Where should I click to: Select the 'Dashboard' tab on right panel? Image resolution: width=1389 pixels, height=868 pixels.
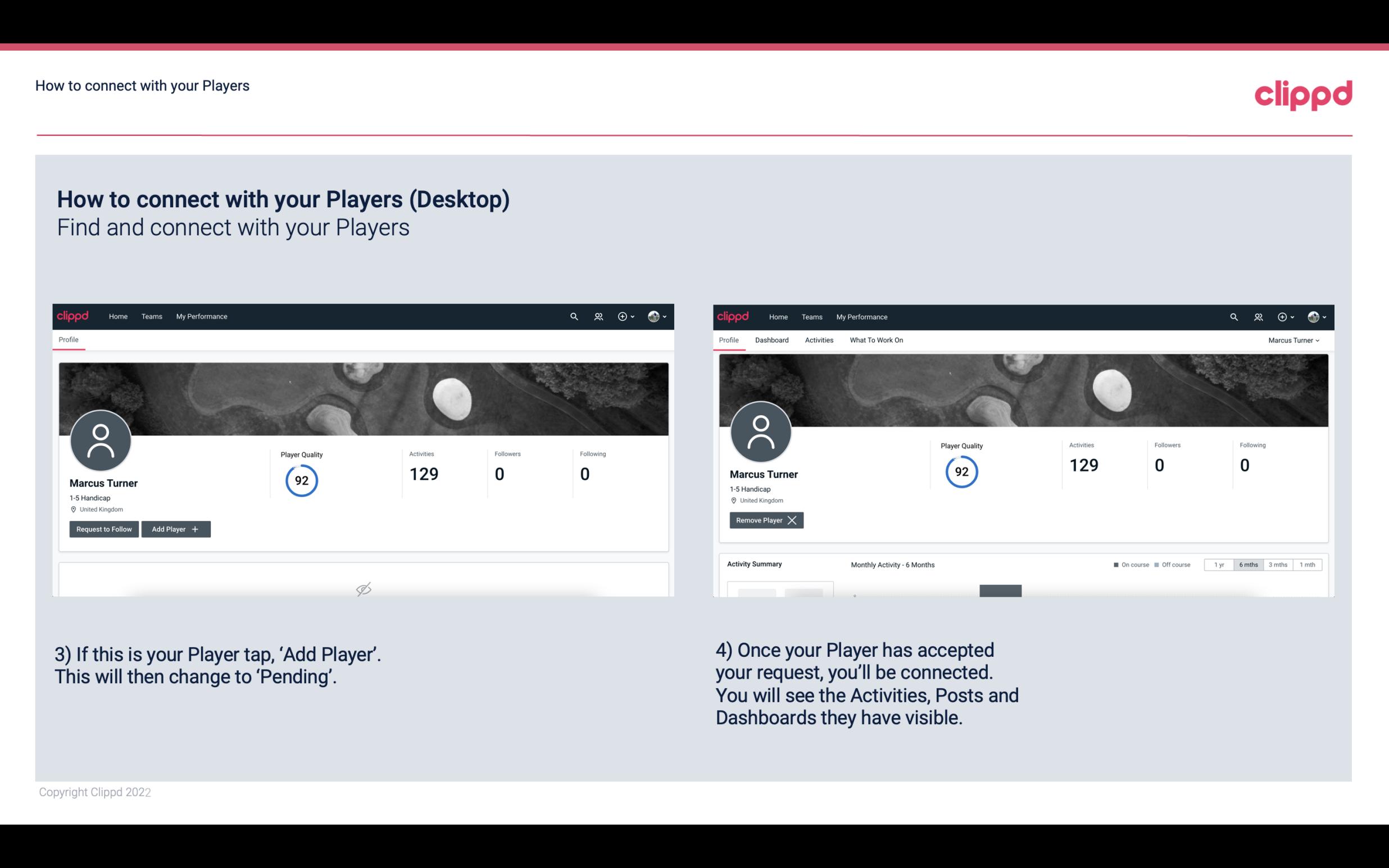pos(772,340)
